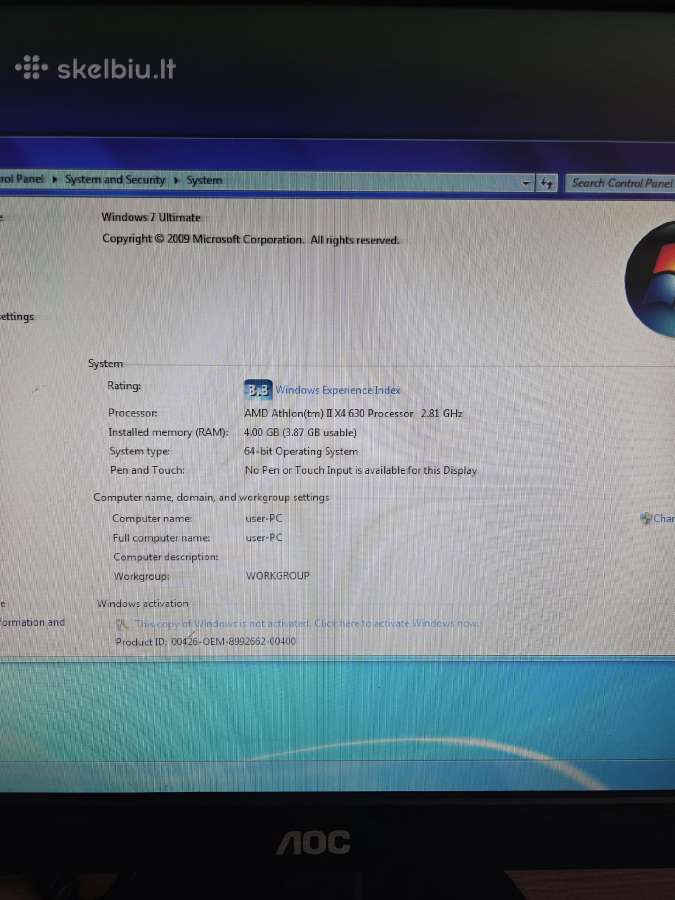Select the No Pen or Touch Input text
Viewport: 675px width, 900px height.
360,470
